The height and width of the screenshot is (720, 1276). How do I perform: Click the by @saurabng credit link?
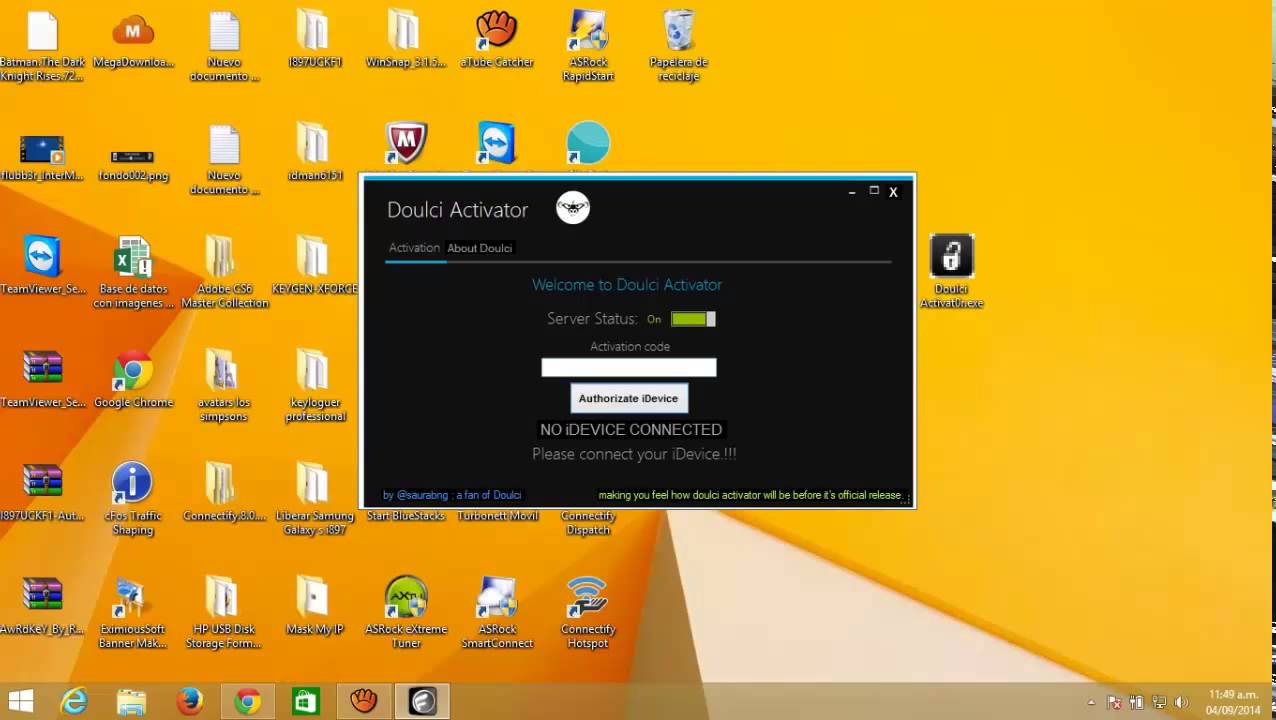point(452,495)
